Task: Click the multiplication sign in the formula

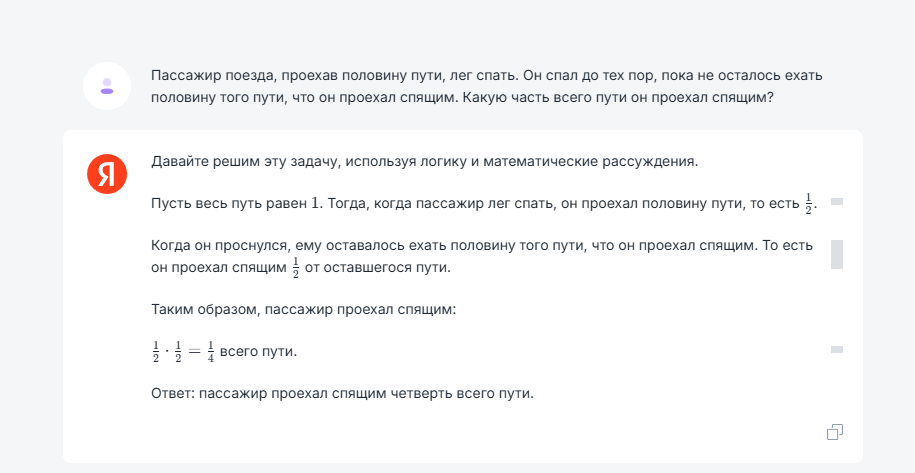Action: [x=167, y=352]
